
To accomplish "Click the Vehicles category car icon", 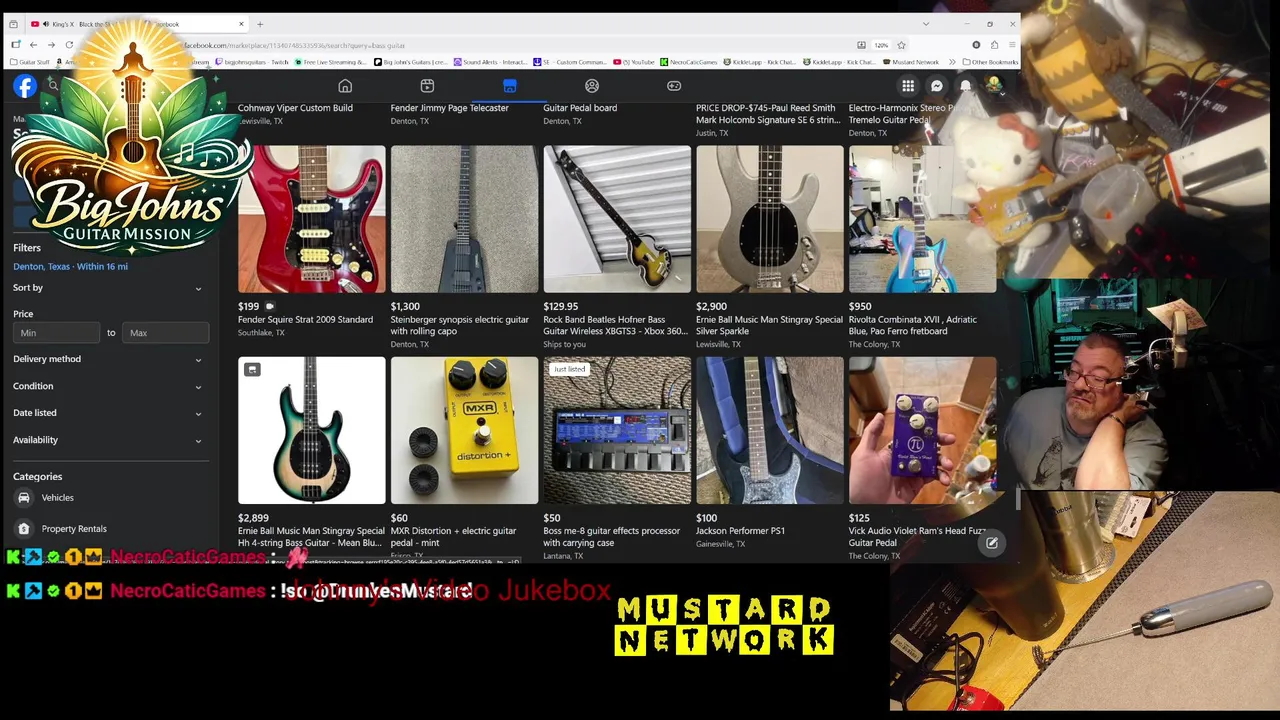I will click(24, 498).
